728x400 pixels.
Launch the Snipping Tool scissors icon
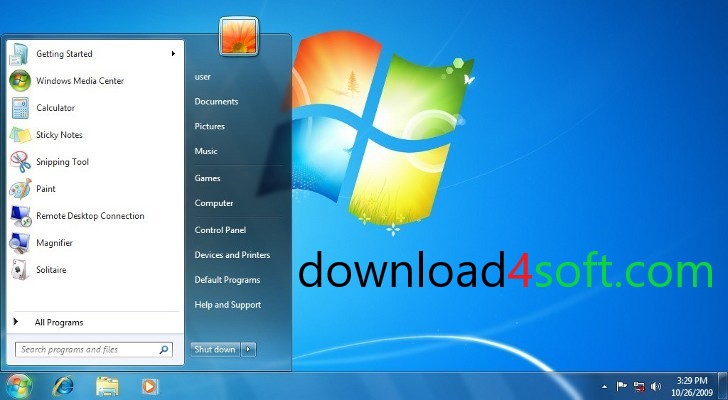[x=20, y=162]
